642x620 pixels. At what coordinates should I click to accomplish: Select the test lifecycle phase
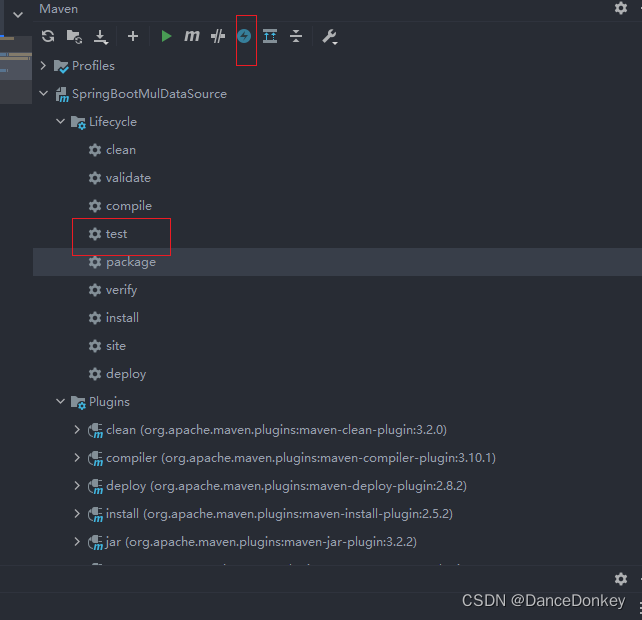click(116, 234)
